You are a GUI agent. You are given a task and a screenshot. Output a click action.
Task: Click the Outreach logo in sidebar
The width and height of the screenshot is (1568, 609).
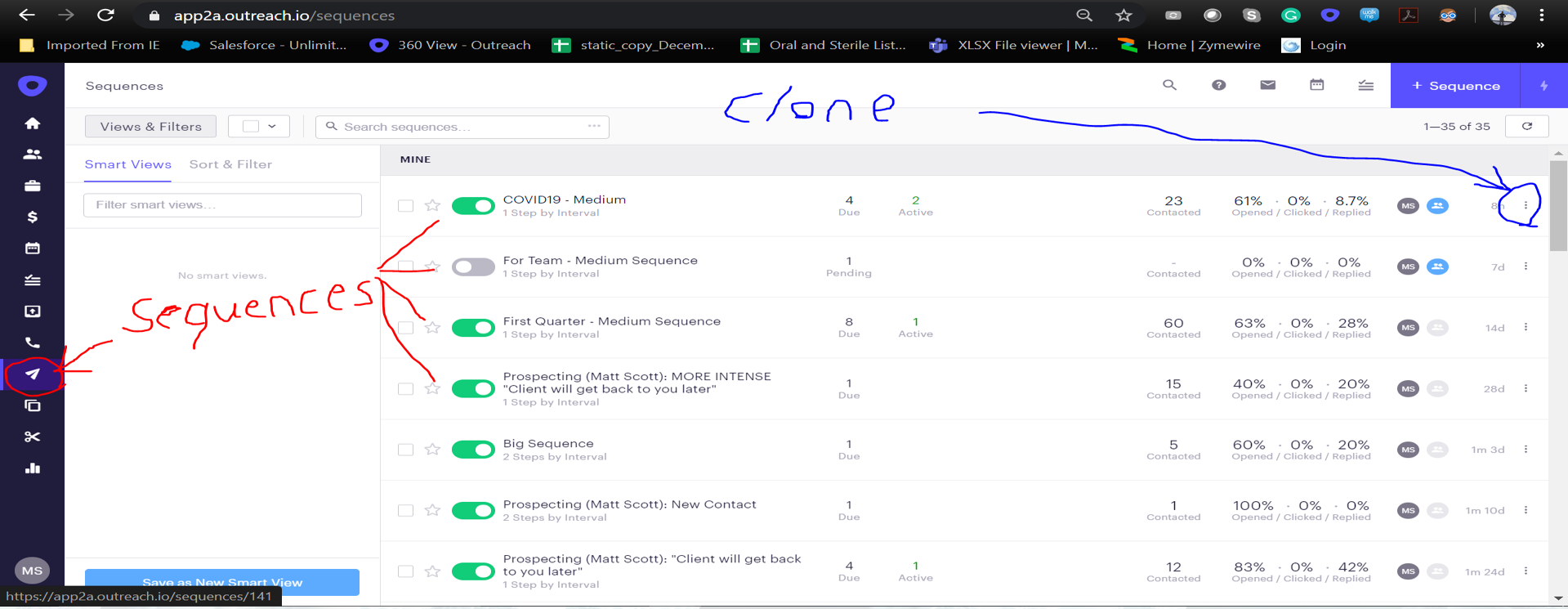(33, 86)
